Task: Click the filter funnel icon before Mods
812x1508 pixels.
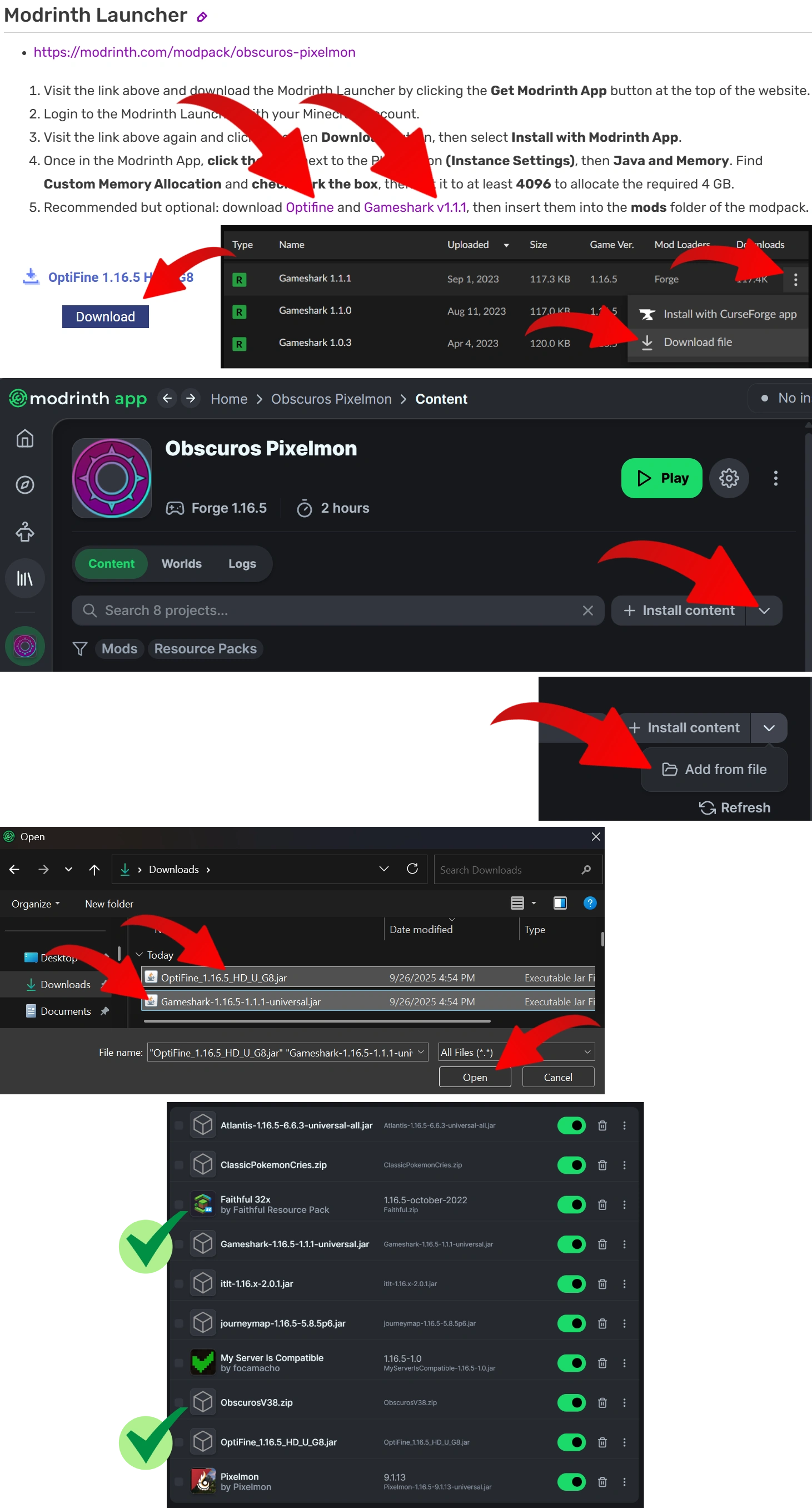Action: coord(80,648)
